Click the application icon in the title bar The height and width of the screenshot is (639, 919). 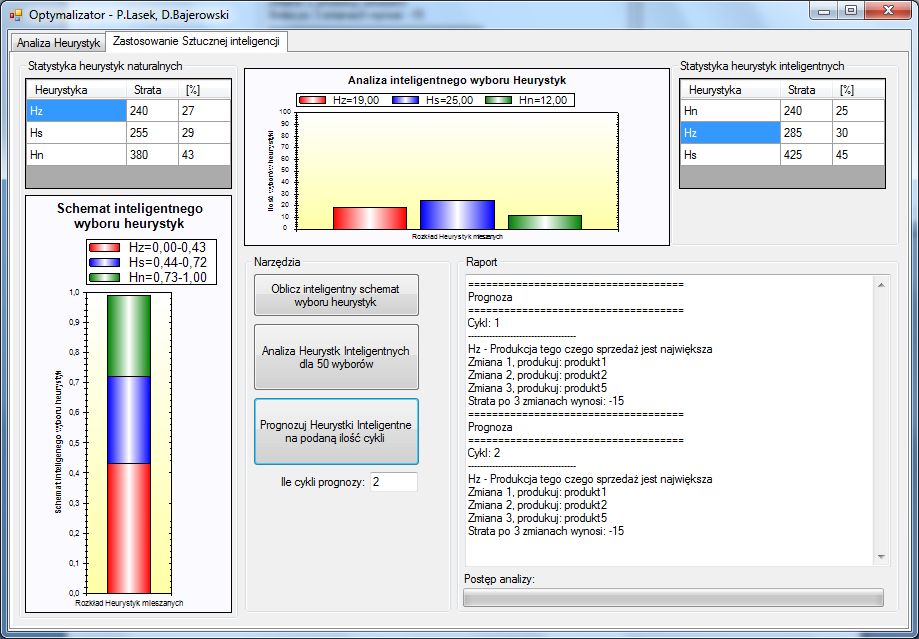click(15, 14)
